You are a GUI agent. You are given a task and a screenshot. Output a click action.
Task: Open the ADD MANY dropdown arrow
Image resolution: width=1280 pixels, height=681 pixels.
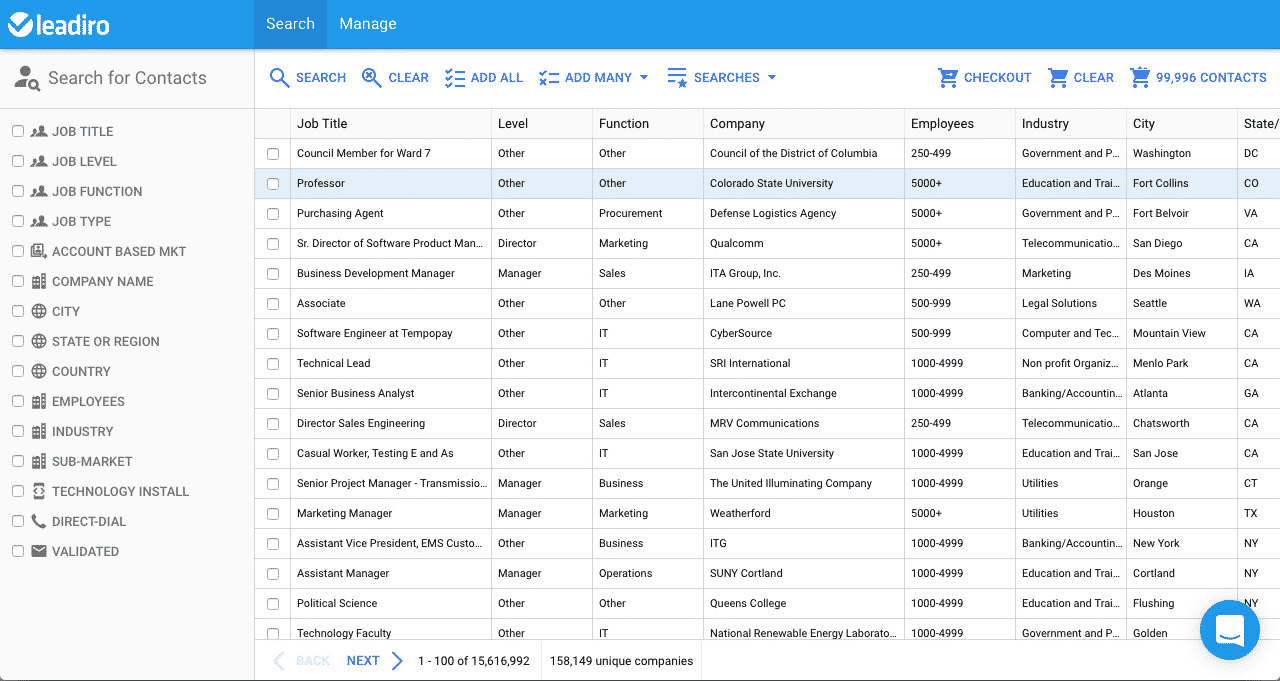(x=644, y=78)
